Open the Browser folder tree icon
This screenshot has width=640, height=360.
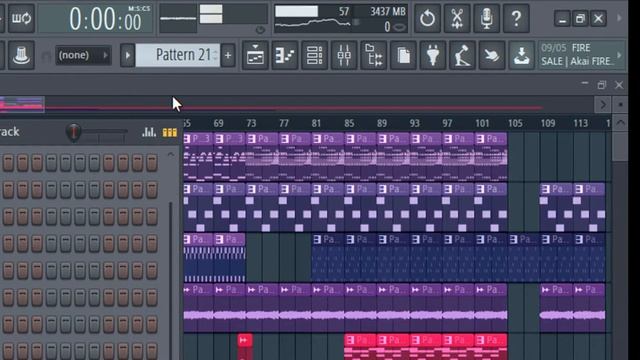(373, 55)
